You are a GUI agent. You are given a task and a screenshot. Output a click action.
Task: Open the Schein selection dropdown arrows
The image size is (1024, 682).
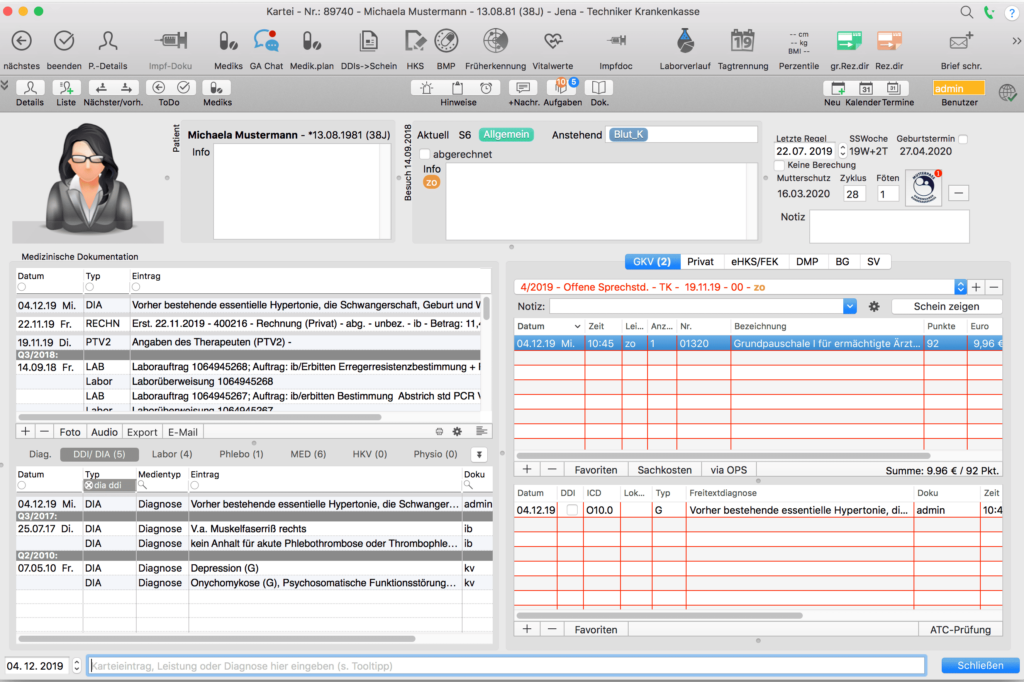(x=960, y=287)
